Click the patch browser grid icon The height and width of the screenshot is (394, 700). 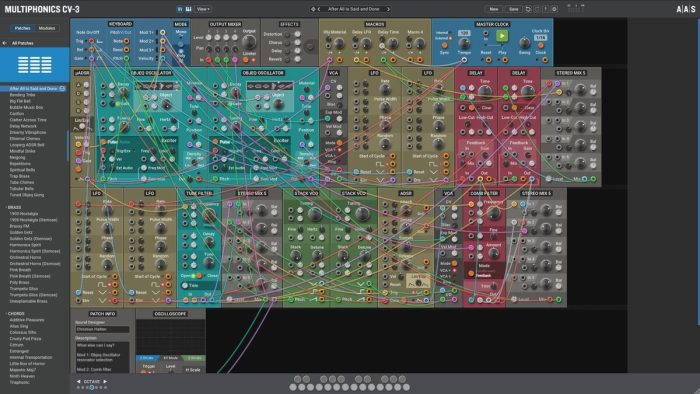point(34,65)
